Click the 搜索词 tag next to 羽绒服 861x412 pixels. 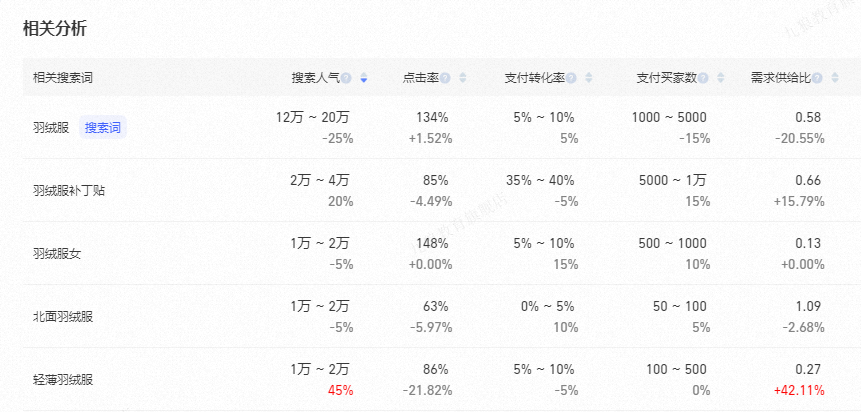[x=104, y=127]
